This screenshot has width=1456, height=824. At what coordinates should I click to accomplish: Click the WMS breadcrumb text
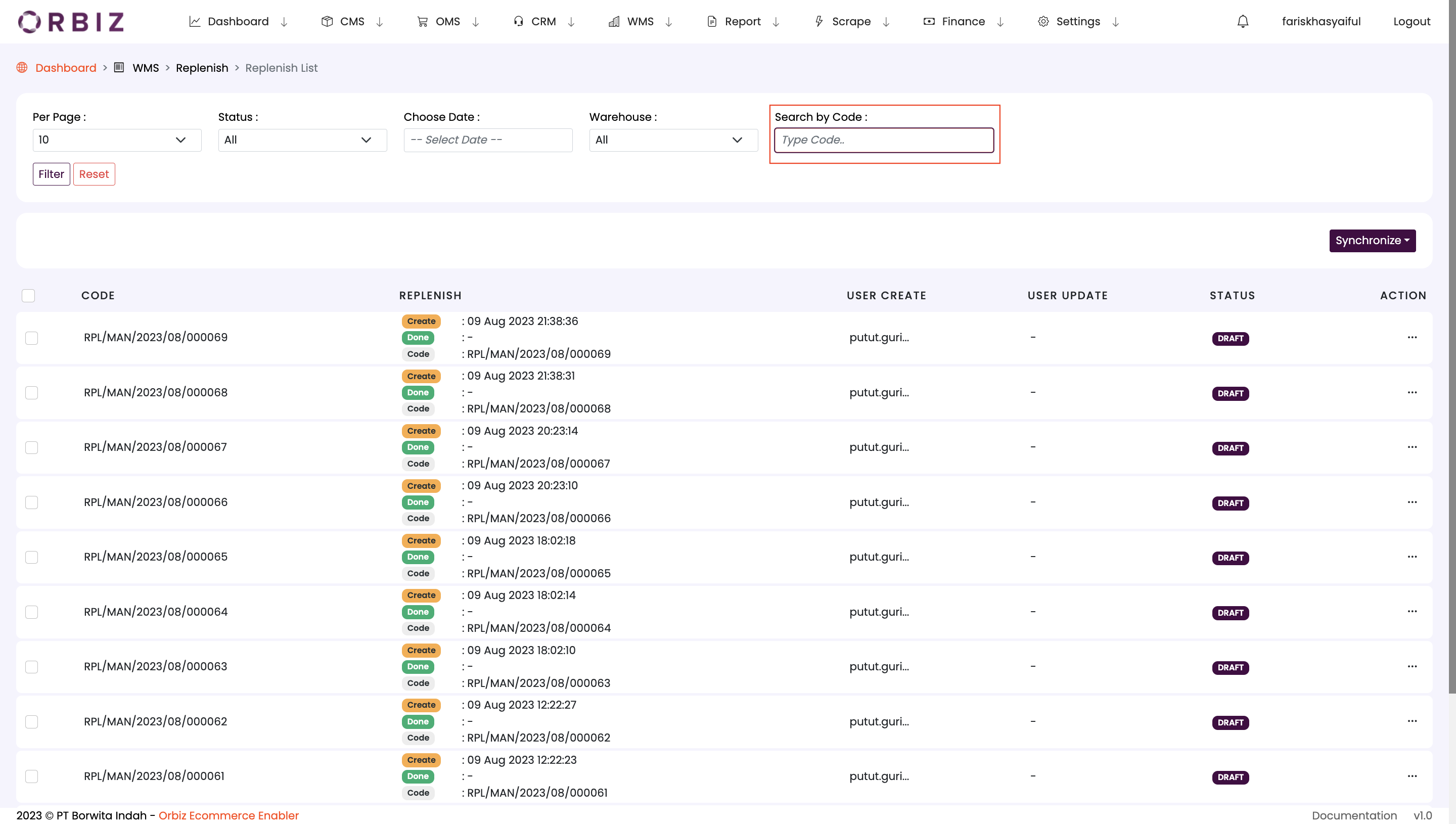point(146,67)
